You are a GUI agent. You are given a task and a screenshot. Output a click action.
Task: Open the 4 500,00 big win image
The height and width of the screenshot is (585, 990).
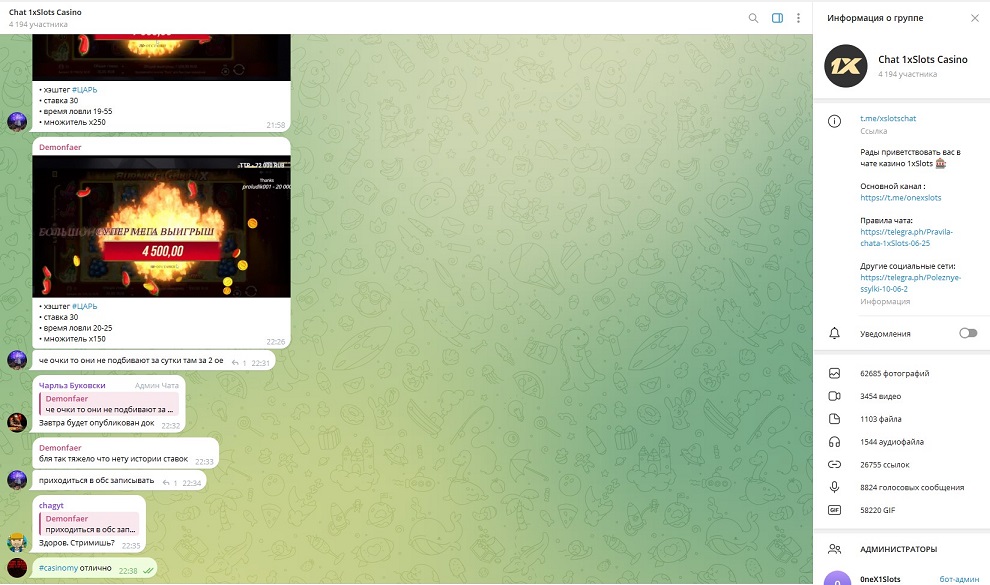click(x=162, y=226)
